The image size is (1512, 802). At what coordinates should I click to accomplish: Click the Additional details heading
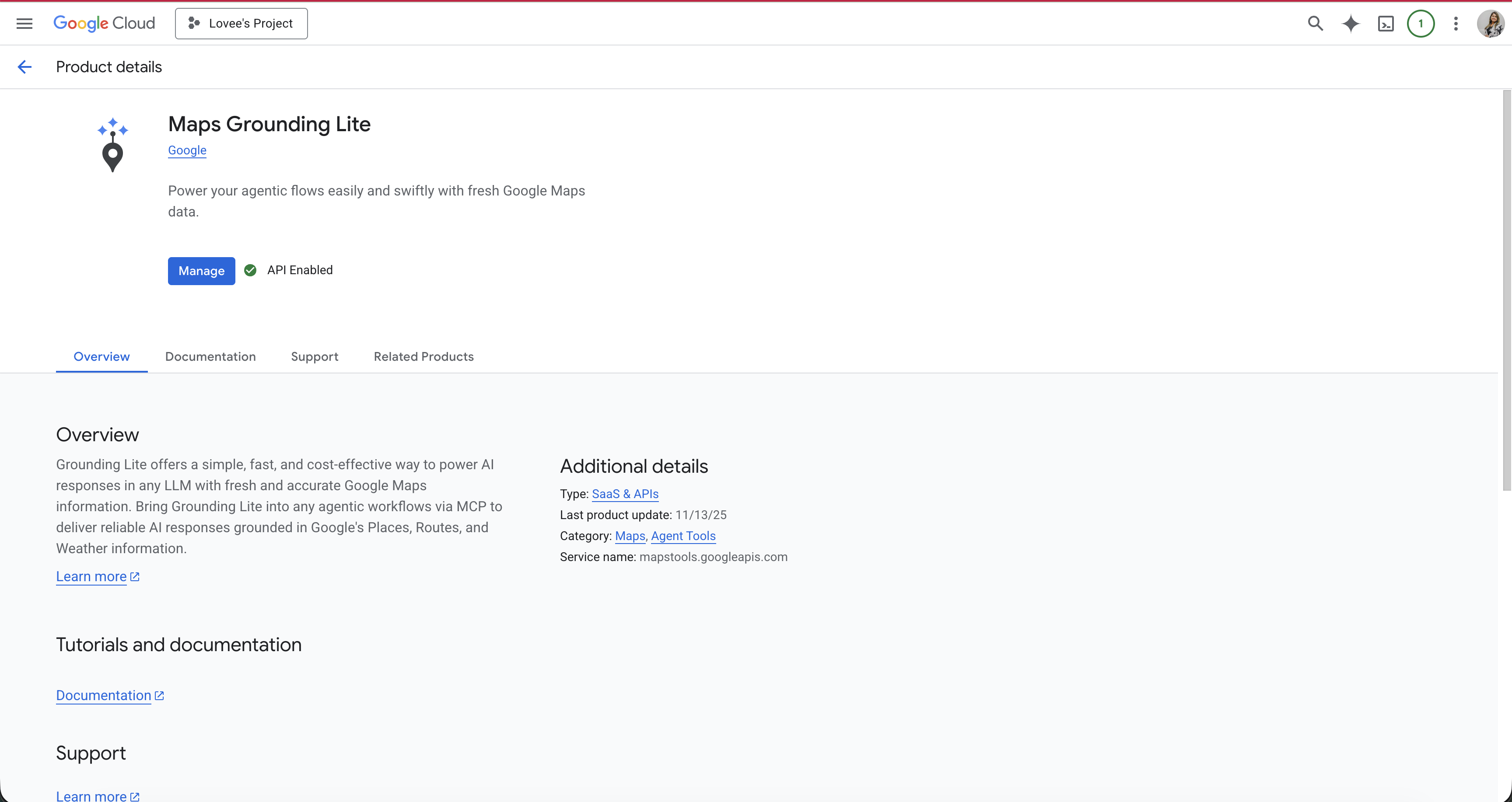pyautogui.click(x=634, y=466)
